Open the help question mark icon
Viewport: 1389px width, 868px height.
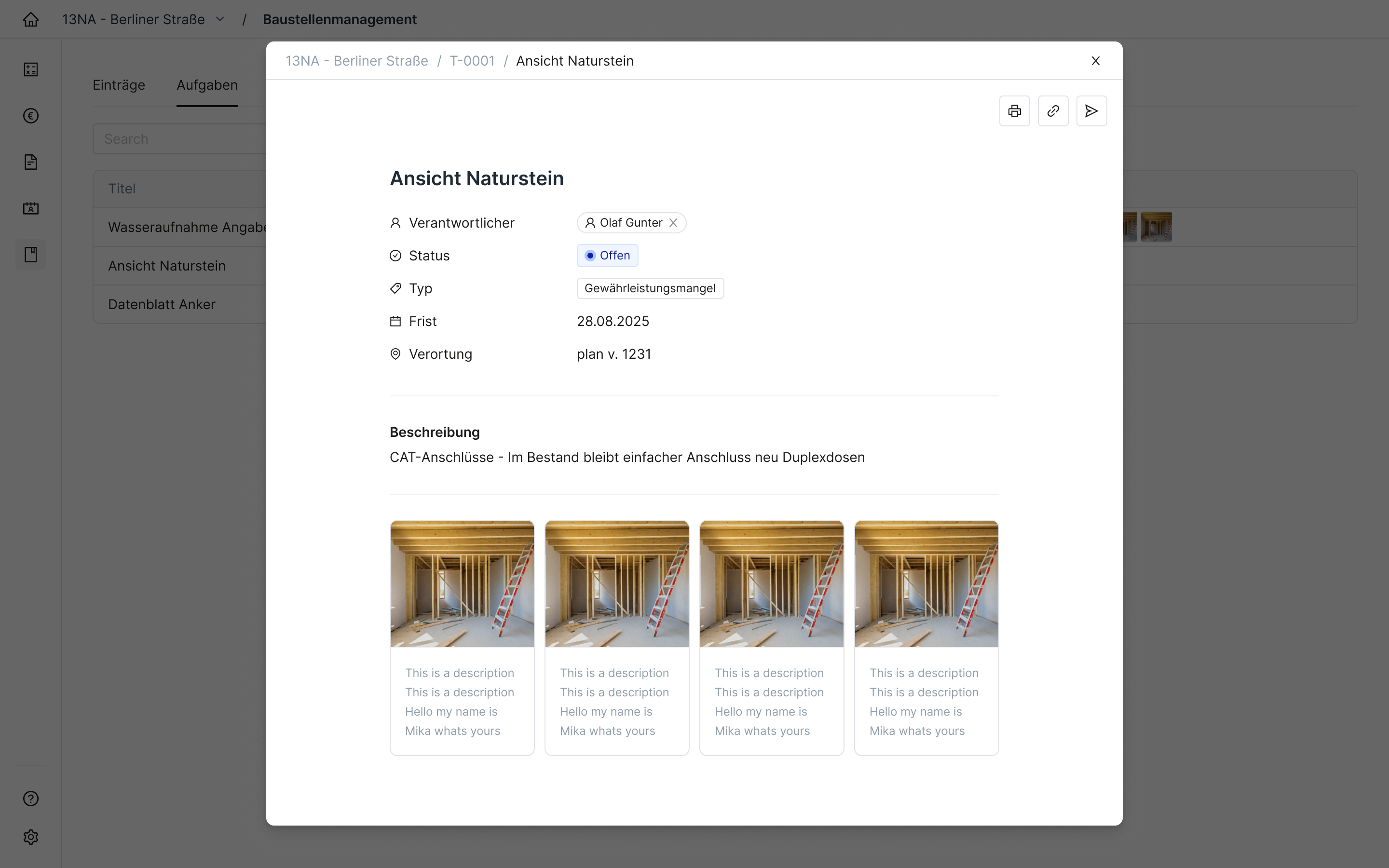[31, 799]
